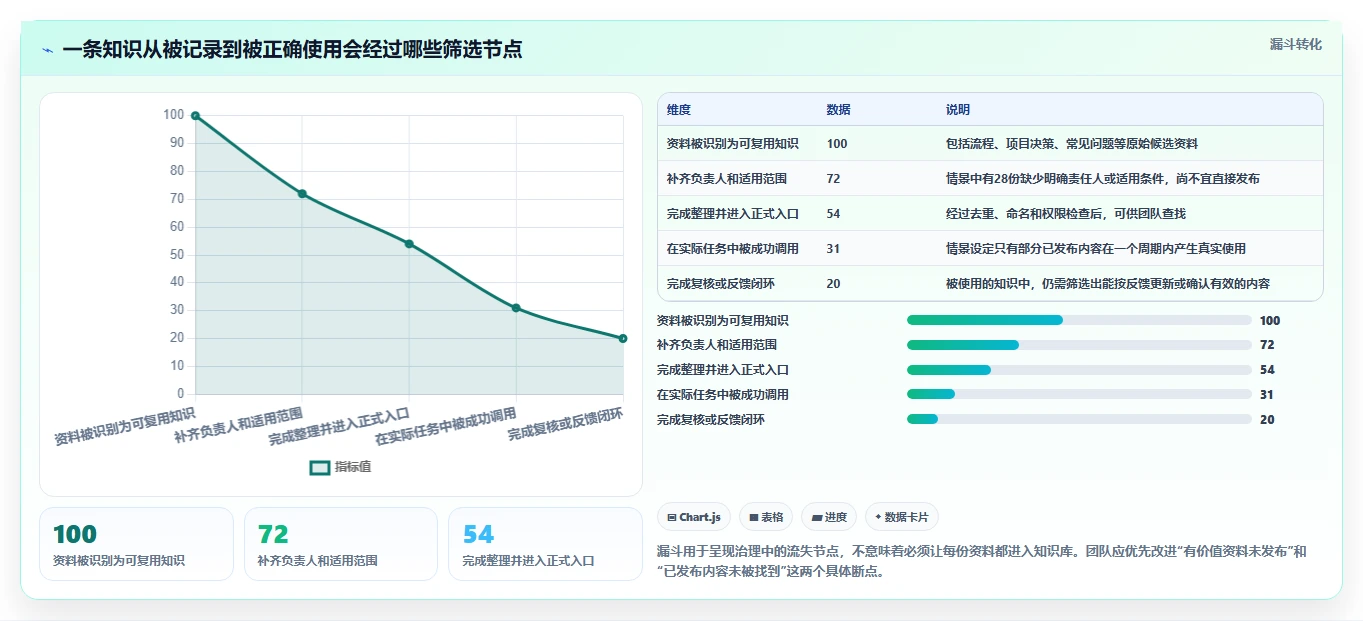Click the x-axis label 完成整理并进入正式入口
1363x621 pixels.
click(340, 427)
